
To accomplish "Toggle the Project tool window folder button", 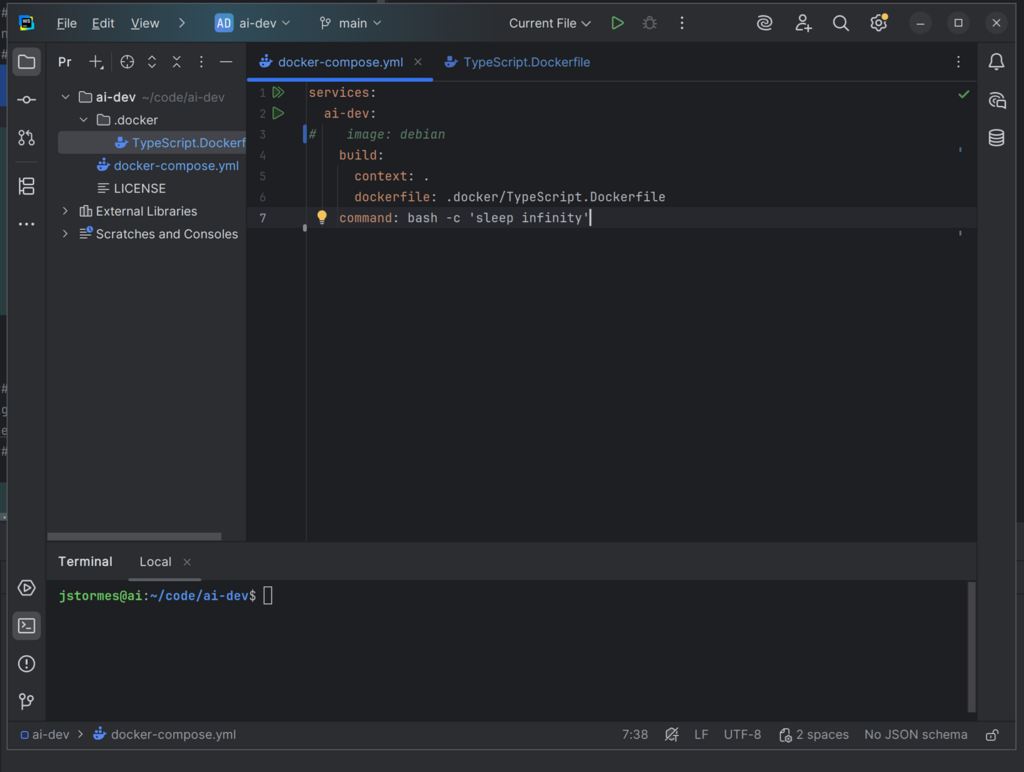I will coord(27,62).
